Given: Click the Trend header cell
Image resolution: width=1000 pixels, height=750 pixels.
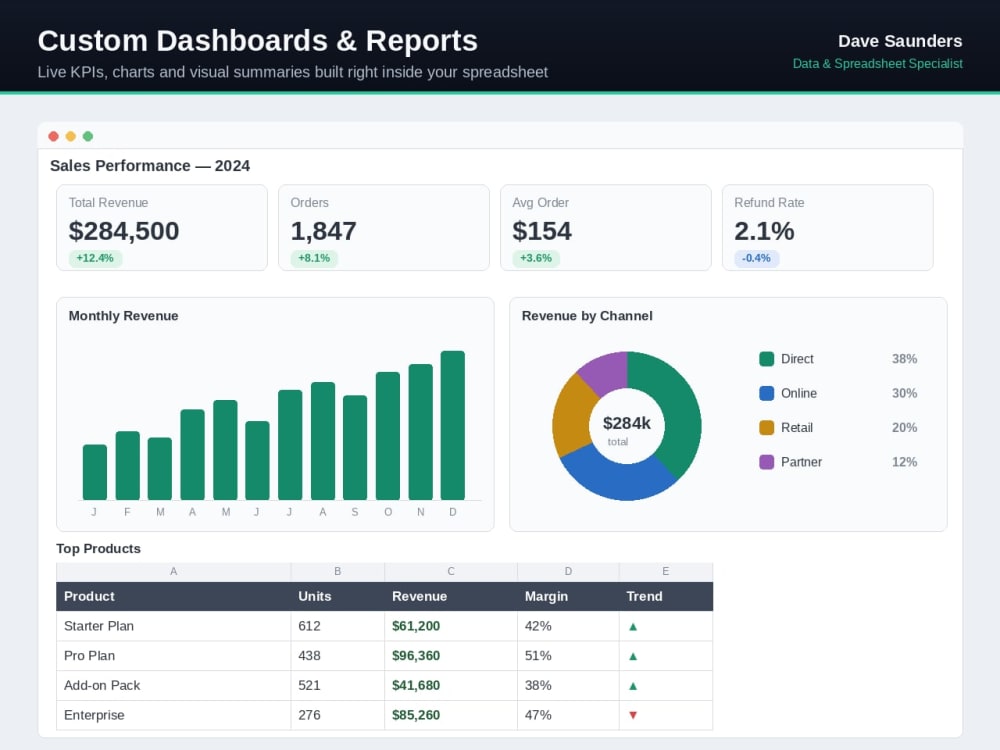Looking at the screenshot, I should (666, 596).
